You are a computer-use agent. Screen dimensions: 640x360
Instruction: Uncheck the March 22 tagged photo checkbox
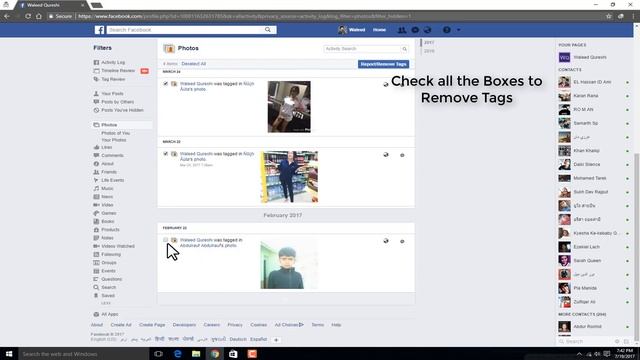tap(165, 154)
